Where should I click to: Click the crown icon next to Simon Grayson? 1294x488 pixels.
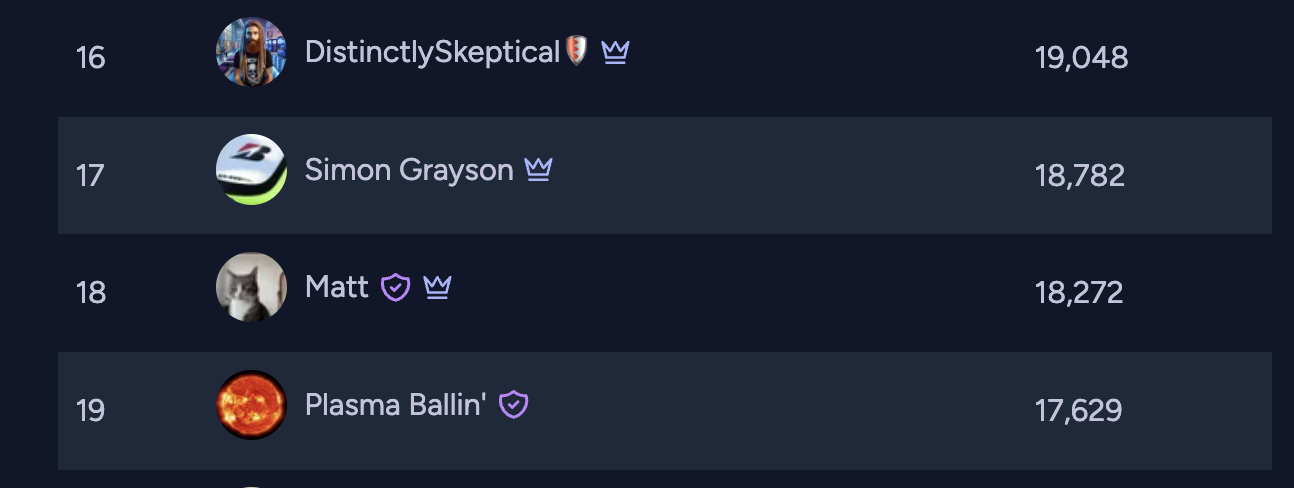click(538, 170)
